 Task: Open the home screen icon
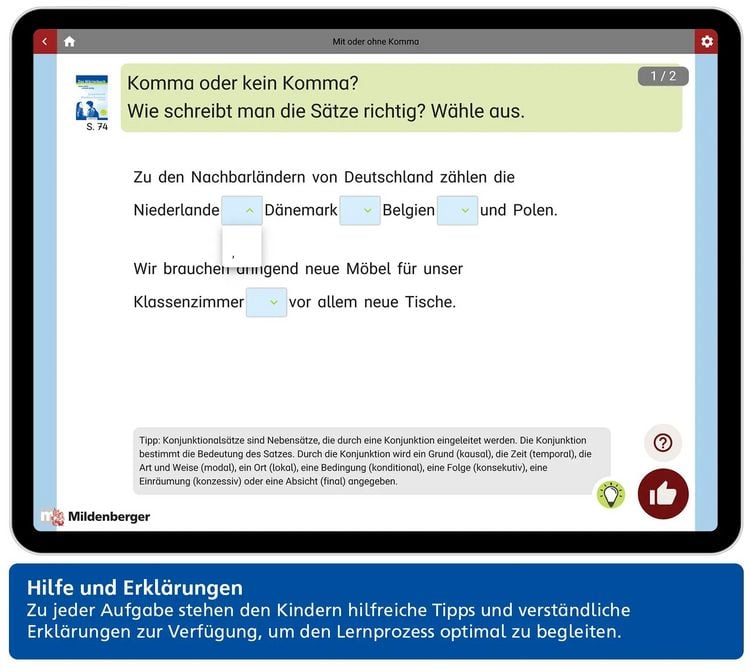(x=69, y=42)
